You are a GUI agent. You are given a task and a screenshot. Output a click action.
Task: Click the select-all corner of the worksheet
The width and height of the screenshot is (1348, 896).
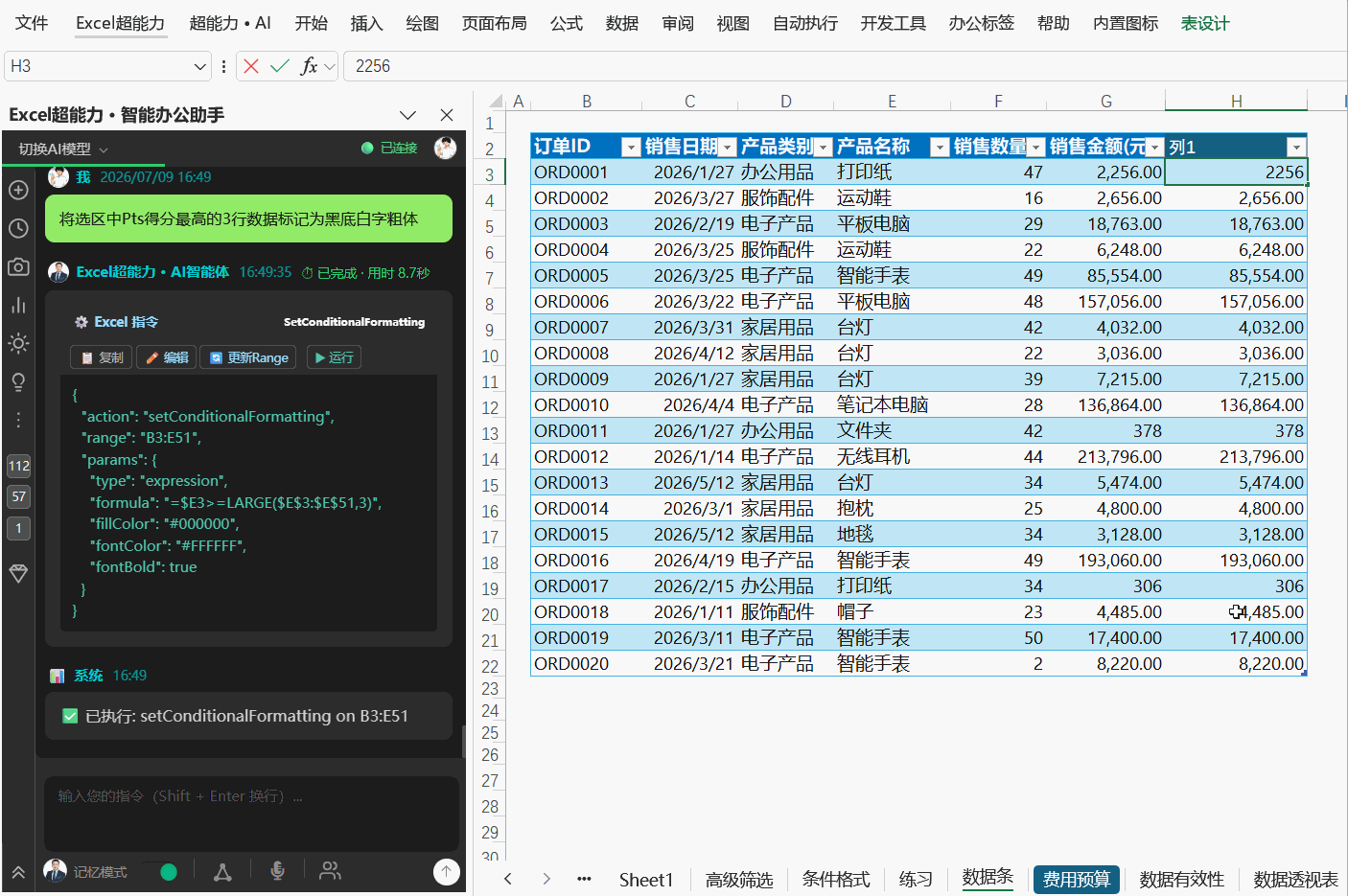pyautogui.click(x=495, y=101)
